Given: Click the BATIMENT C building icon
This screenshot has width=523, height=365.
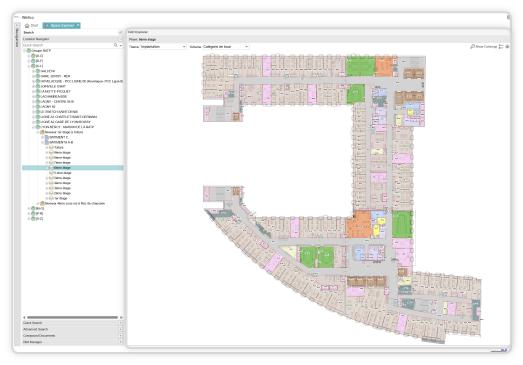Looking at the screenshot, I should click(x=47, y=137).
